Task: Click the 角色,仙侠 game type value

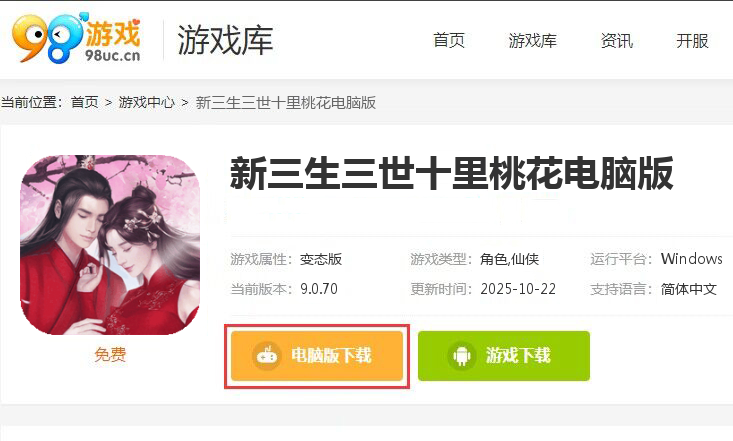Action: click(510, 259)
